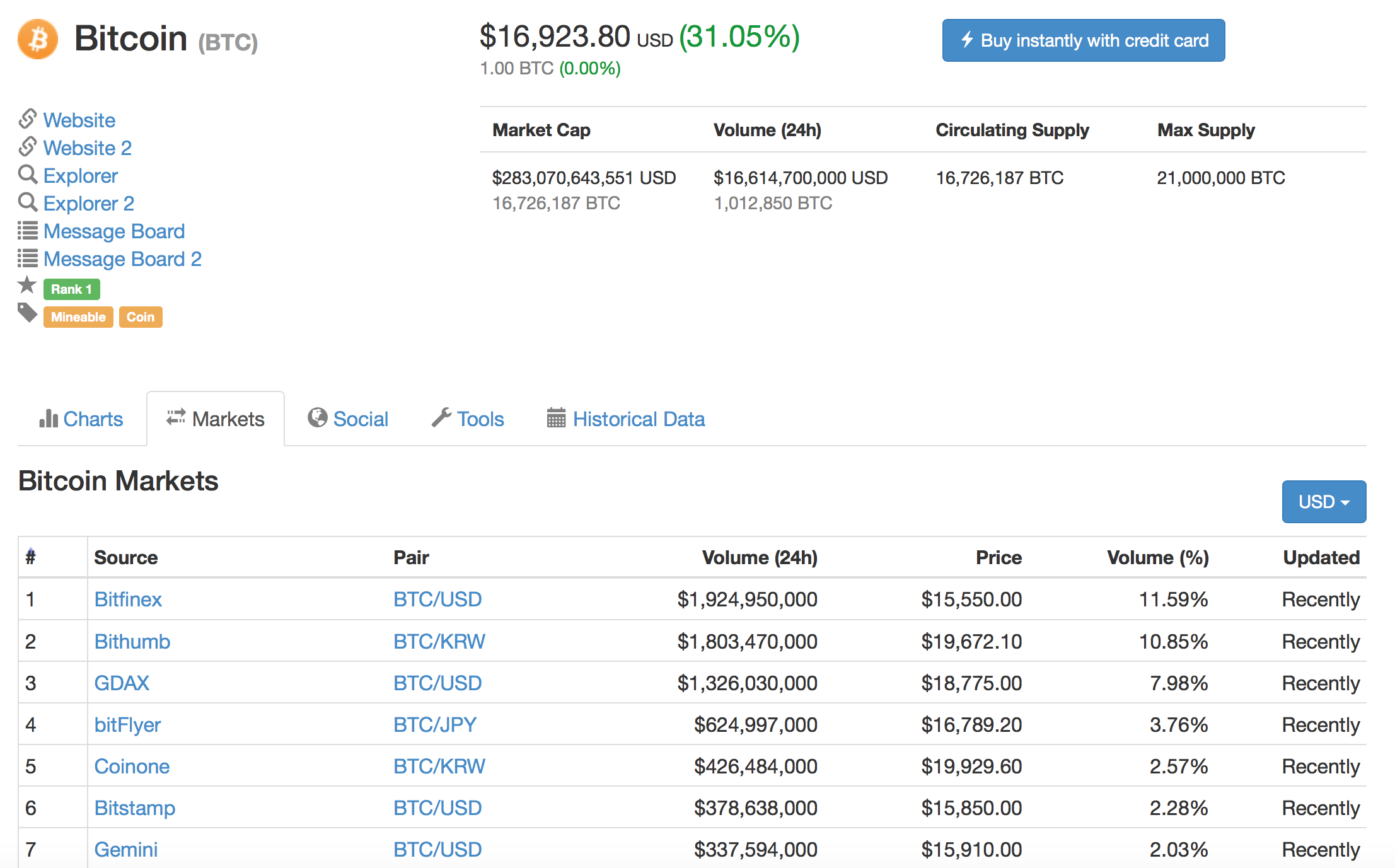Open the Bithumb exchange link

tap(132, 641)
